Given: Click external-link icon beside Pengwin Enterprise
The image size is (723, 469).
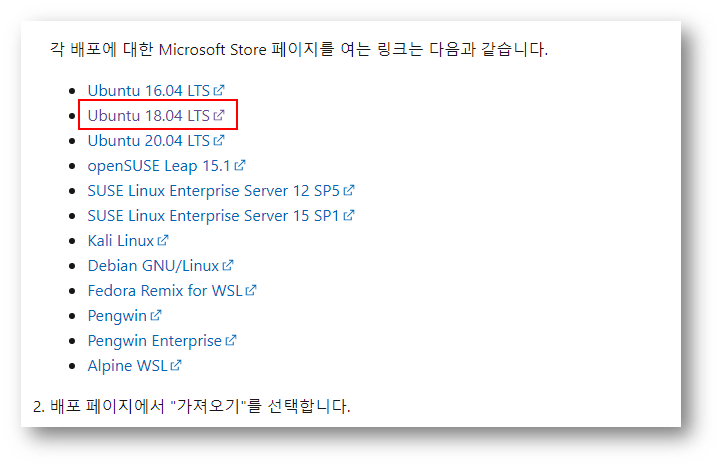Looking at the screenshot, I should click(x=231, y=340).
